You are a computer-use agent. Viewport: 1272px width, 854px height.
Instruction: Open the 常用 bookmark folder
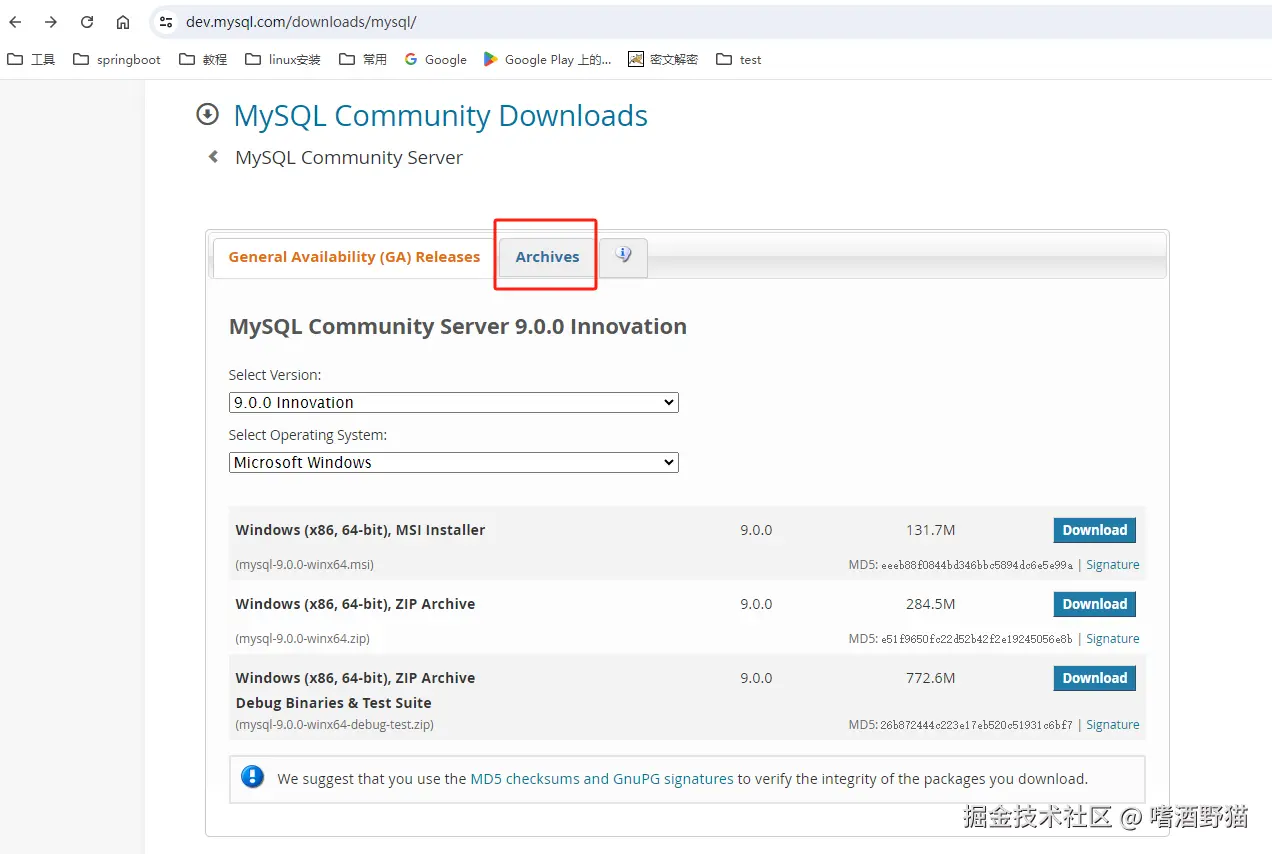point(363,60)
